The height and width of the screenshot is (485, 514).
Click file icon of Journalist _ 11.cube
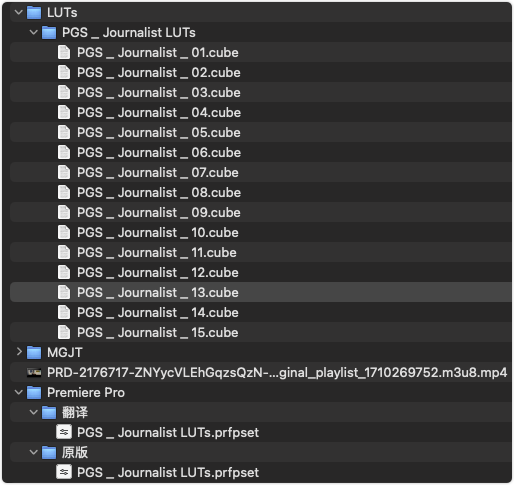(x=64, y=252)
